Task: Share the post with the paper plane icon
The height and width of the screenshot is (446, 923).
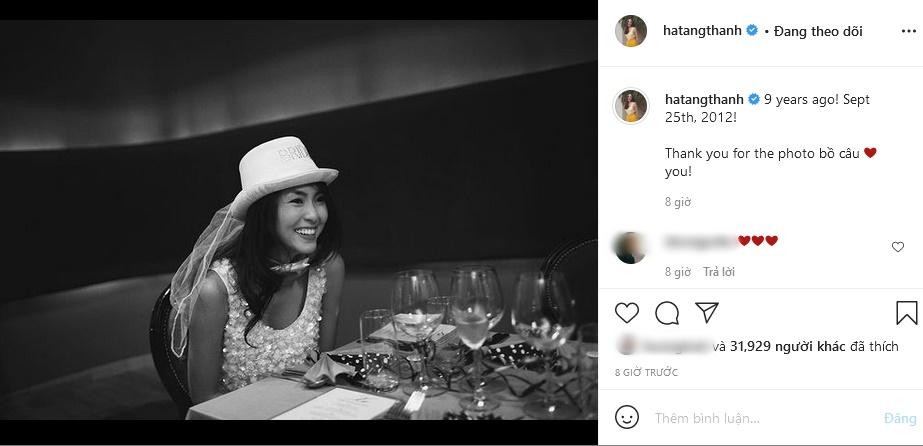Action: pyautogui.click(x=706, y=313)
